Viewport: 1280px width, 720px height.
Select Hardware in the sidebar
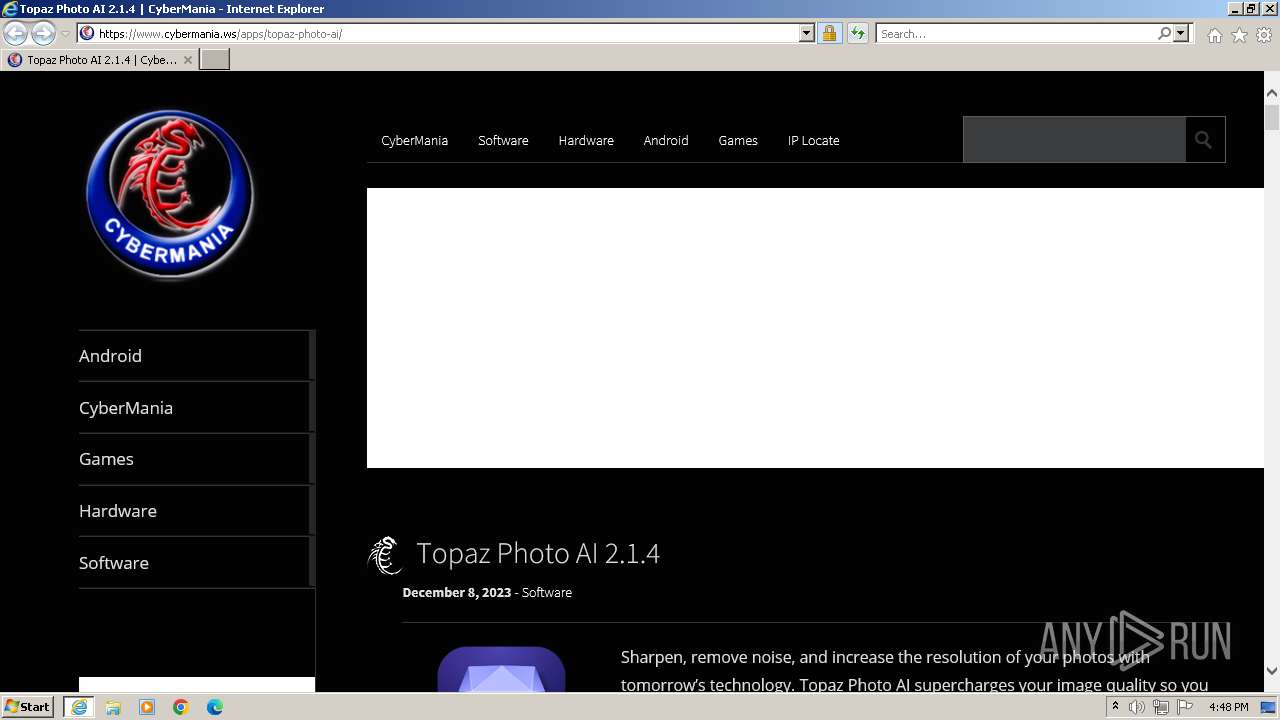pos(196,511)
